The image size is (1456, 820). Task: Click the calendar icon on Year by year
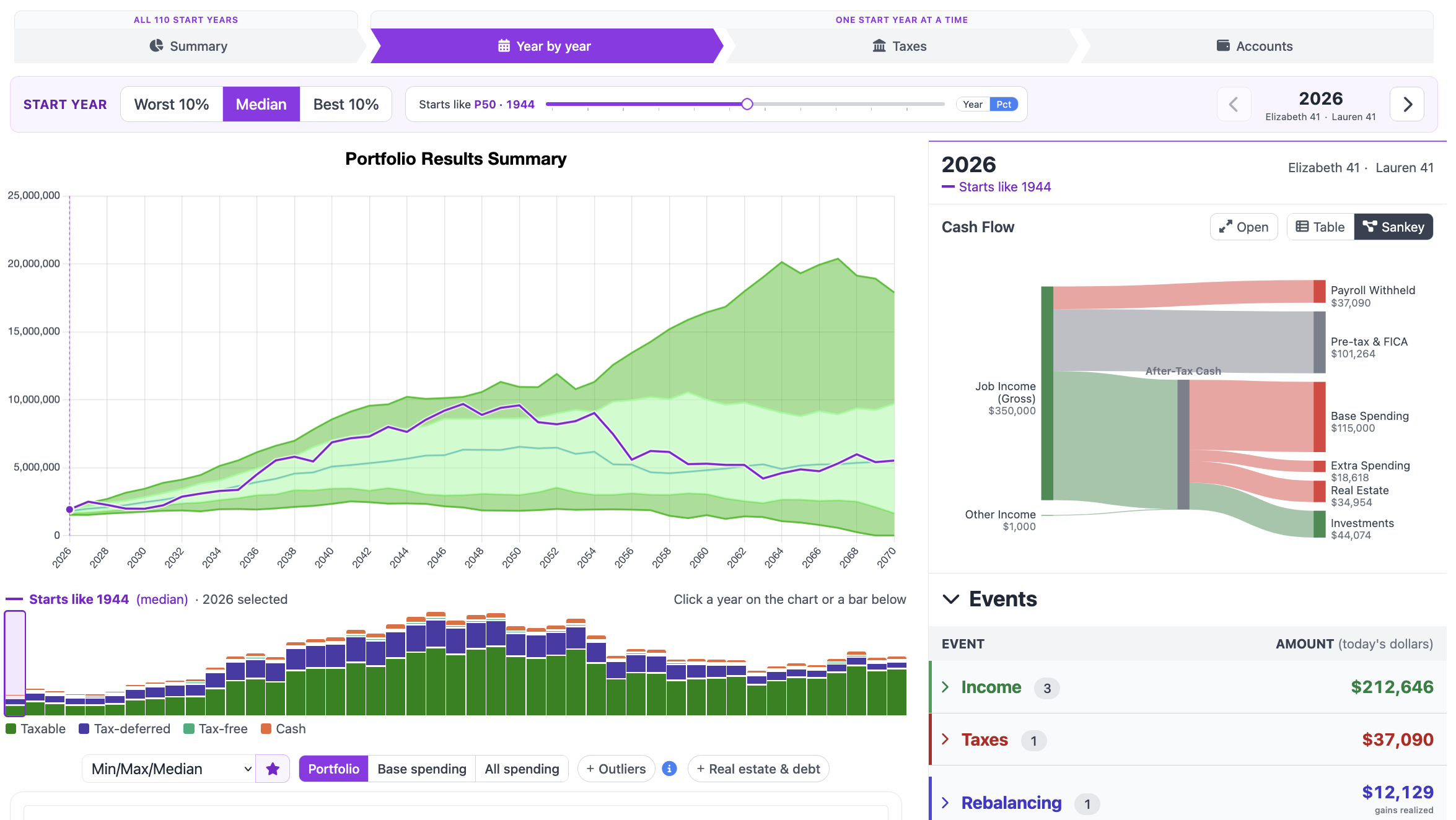pyautogui.click(x=504, y=46)
